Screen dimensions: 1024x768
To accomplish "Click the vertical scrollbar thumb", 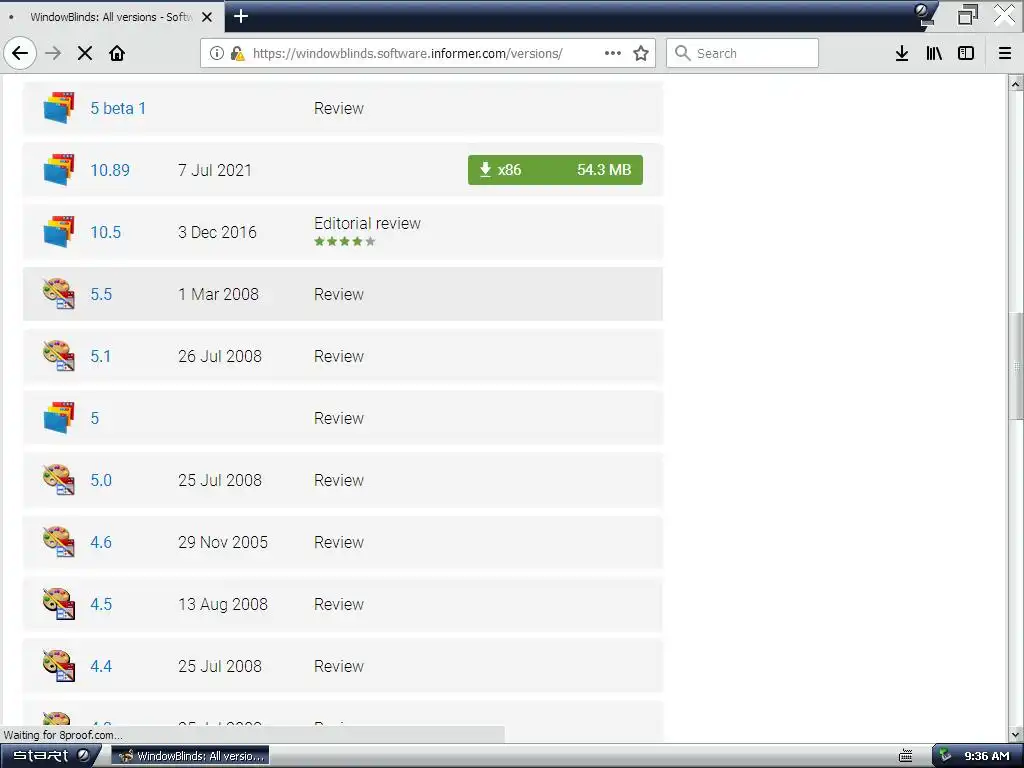I will pos(1016,367).
